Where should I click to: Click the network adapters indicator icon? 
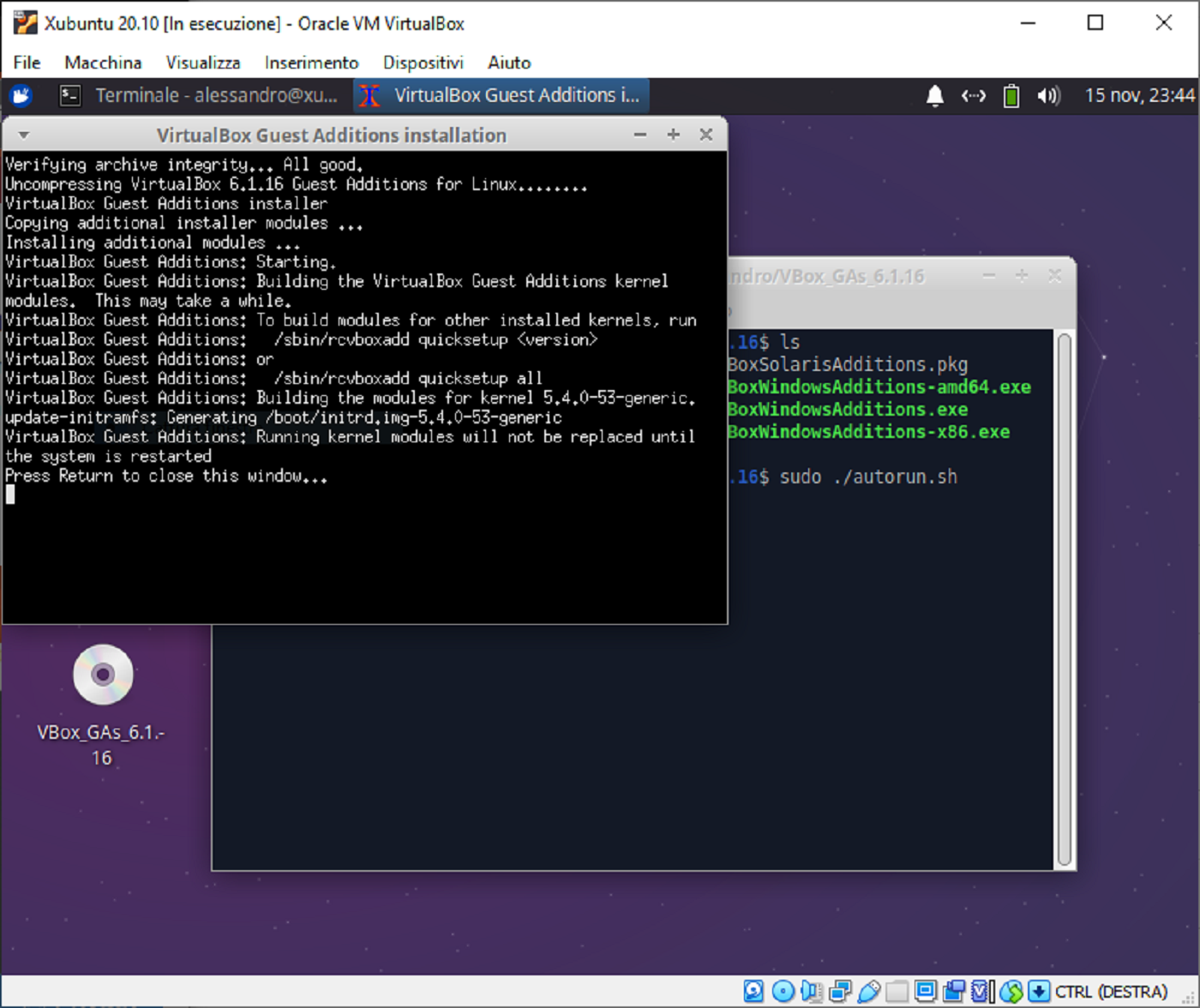coord(839,992)
